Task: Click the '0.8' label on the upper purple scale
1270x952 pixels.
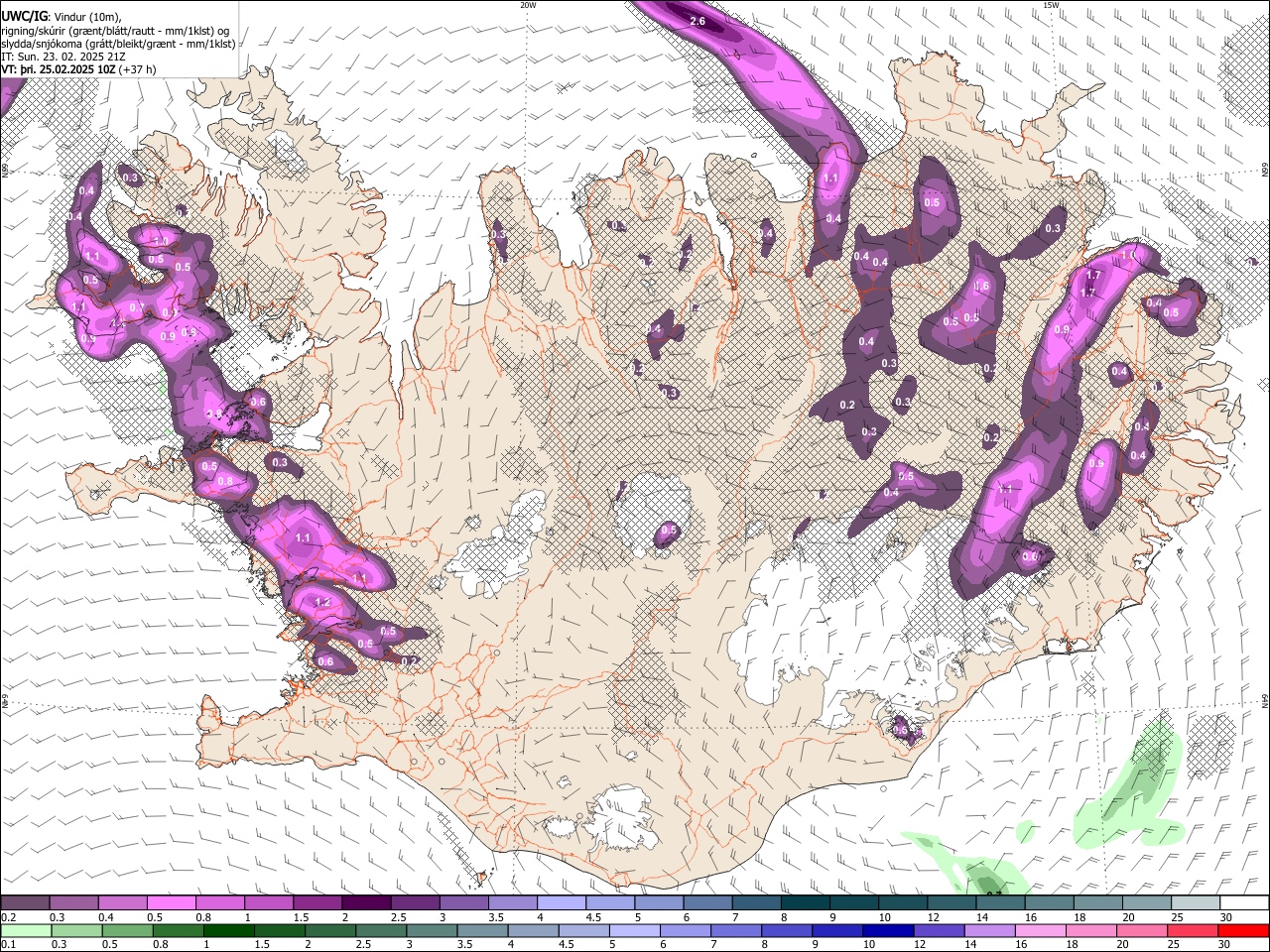Action: pyautogui.click(x=202, y=917)
